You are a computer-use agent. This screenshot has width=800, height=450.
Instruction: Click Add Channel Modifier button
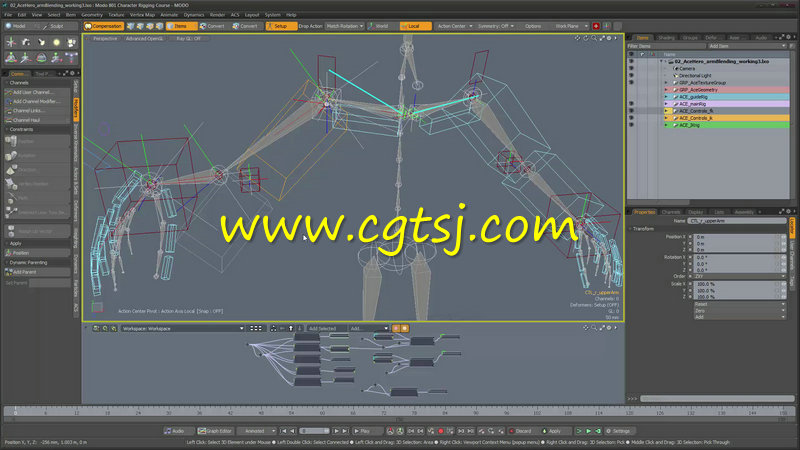tap(37, 102)
